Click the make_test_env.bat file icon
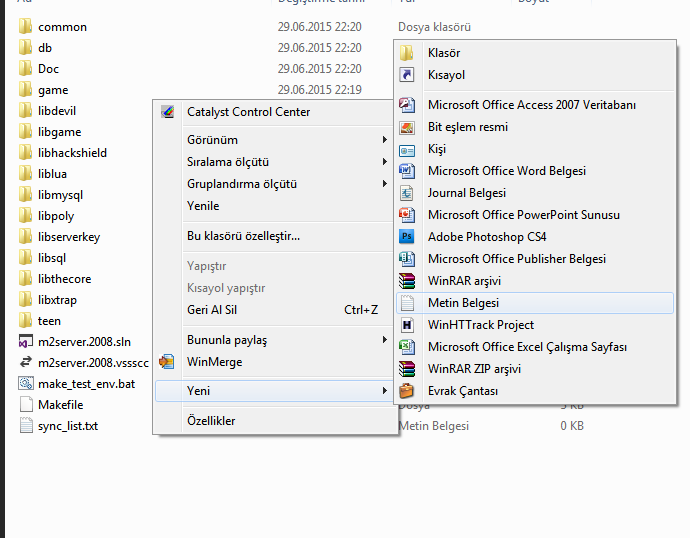 point(26,383)
